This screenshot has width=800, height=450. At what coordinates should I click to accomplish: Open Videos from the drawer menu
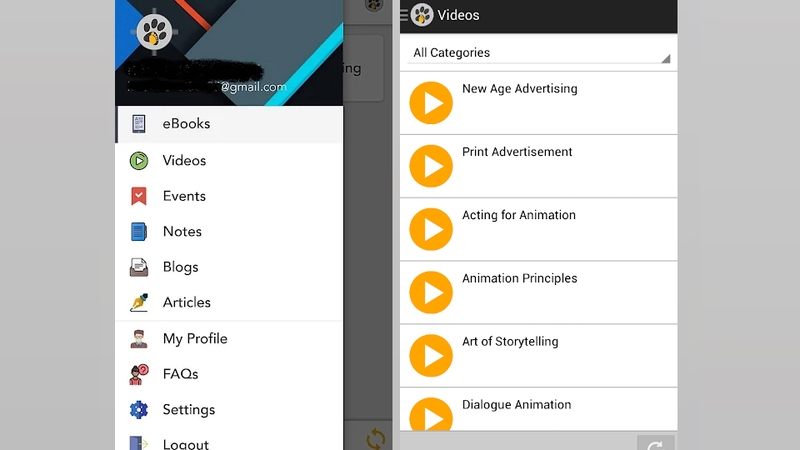coord(230,161)
